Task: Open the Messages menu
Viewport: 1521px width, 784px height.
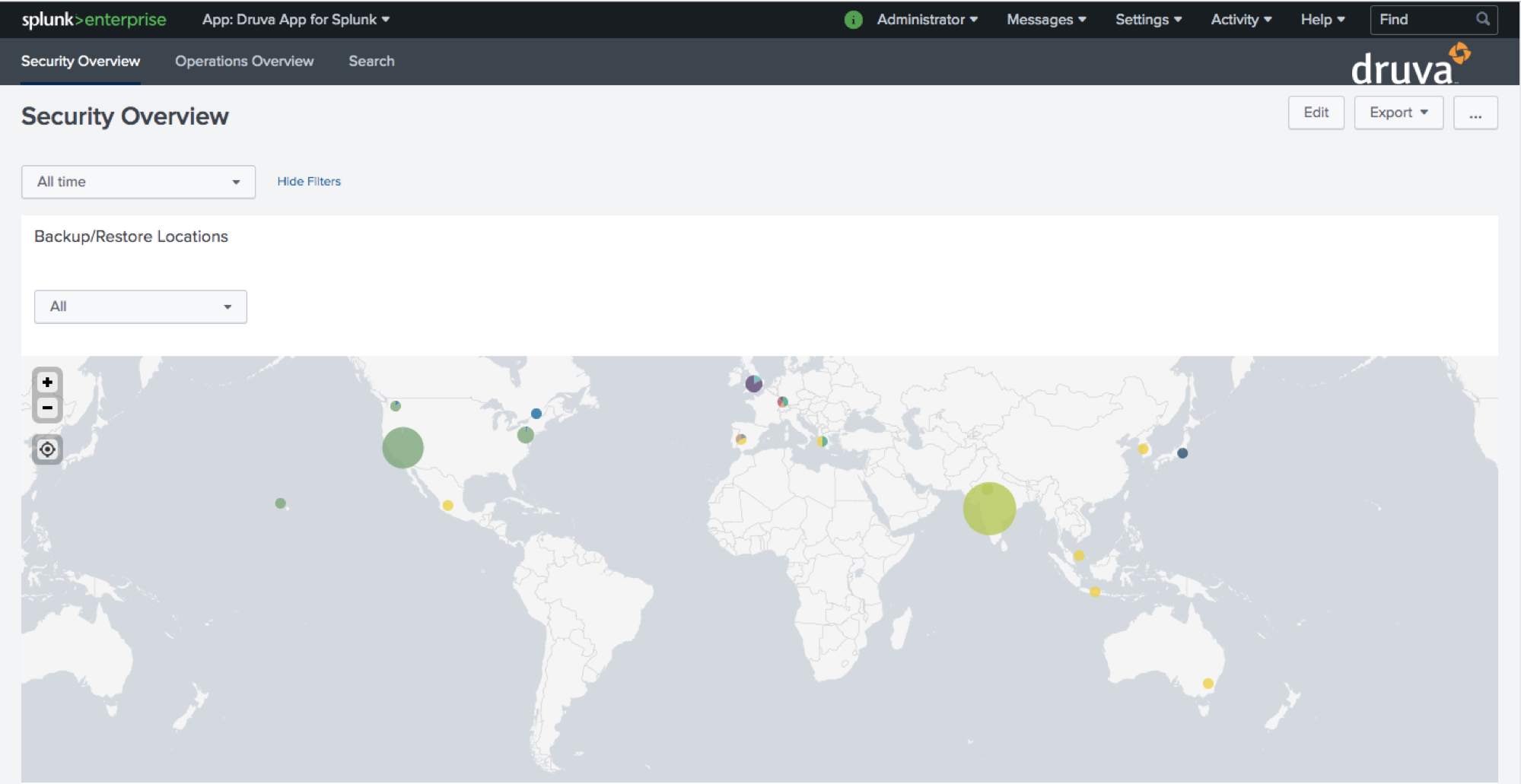Action: (1046, 20)
